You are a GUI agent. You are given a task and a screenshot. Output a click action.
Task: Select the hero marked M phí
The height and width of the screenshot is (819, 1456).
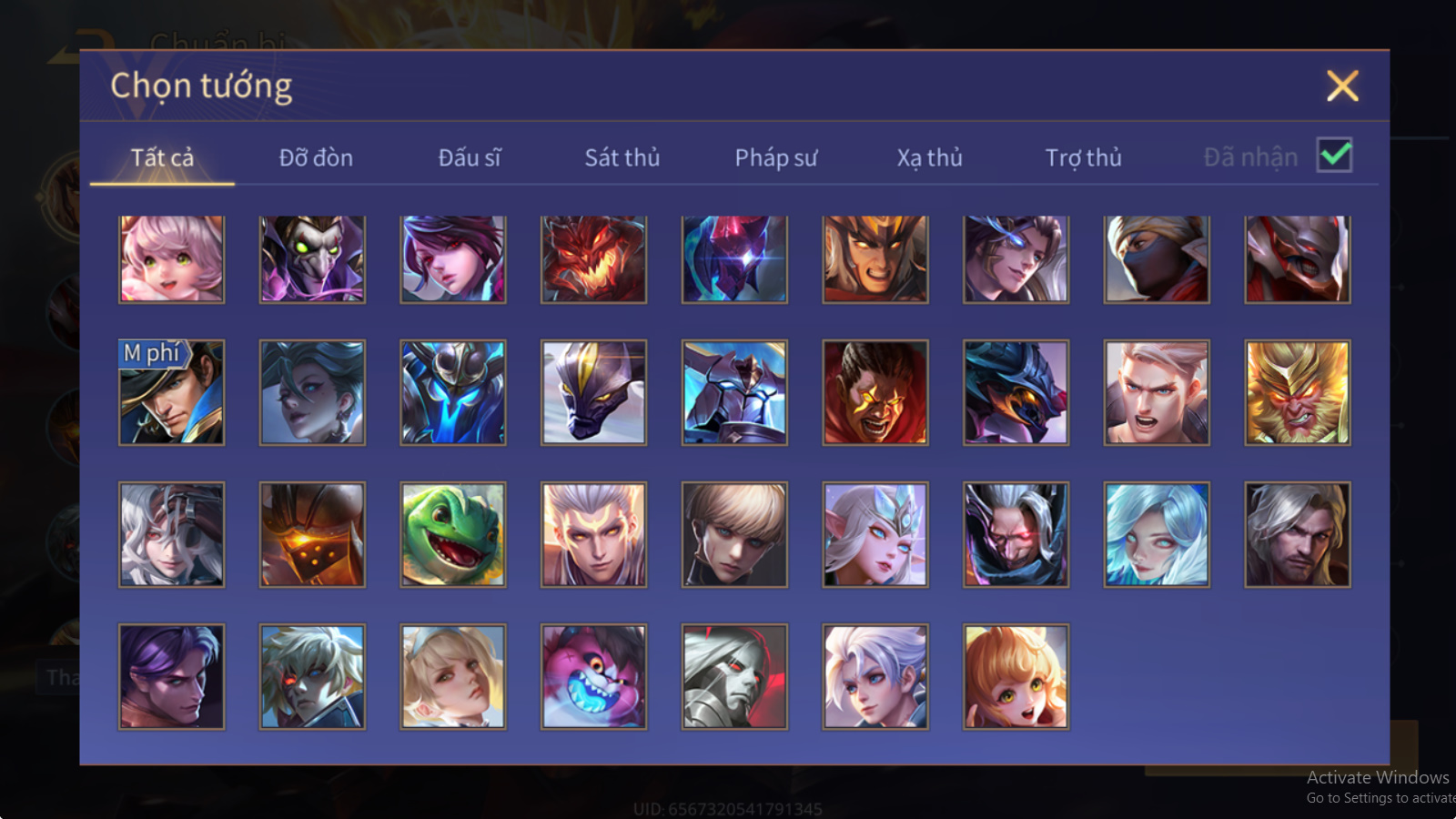[171, 392]
